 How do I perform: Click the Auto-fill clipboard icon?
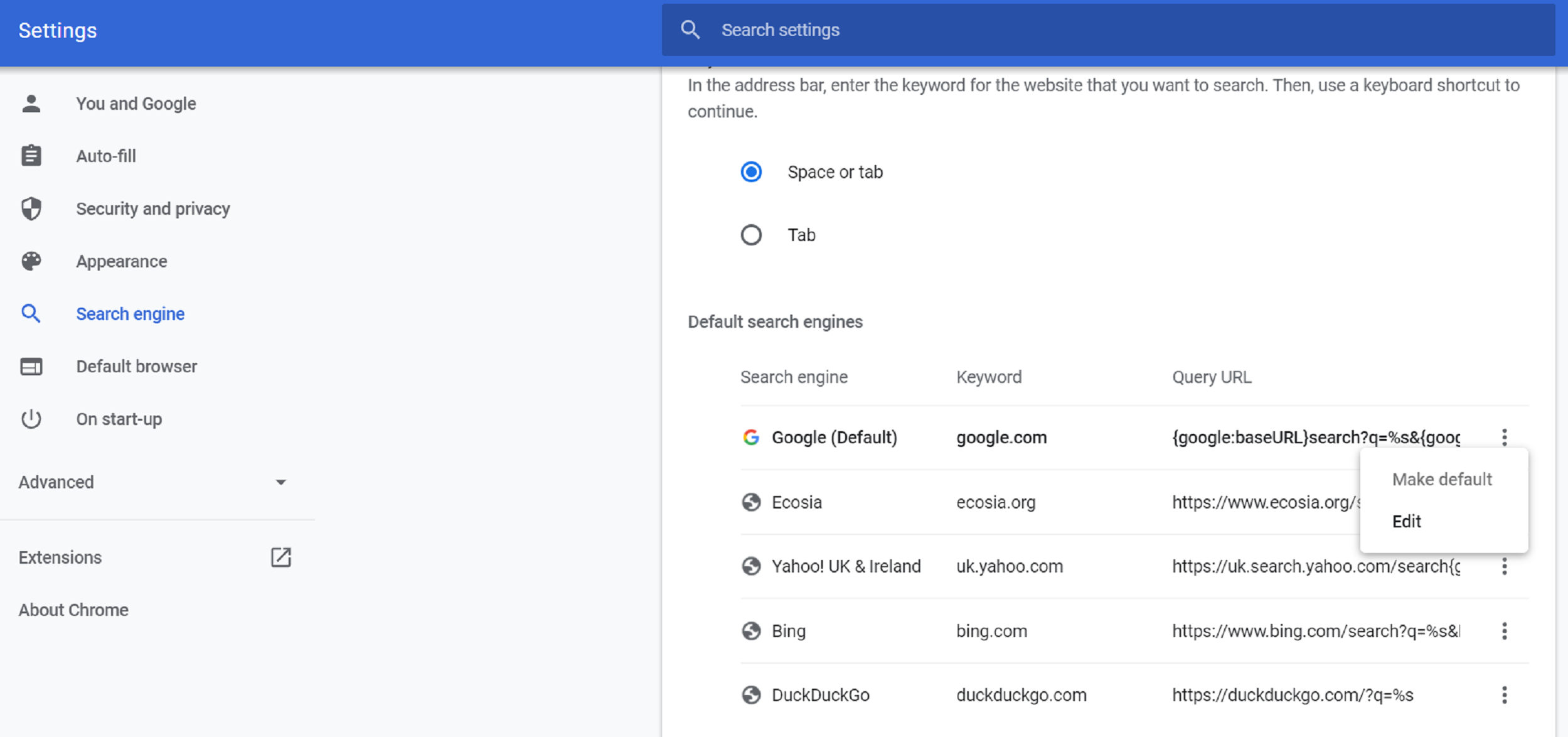tap(31, 156)
